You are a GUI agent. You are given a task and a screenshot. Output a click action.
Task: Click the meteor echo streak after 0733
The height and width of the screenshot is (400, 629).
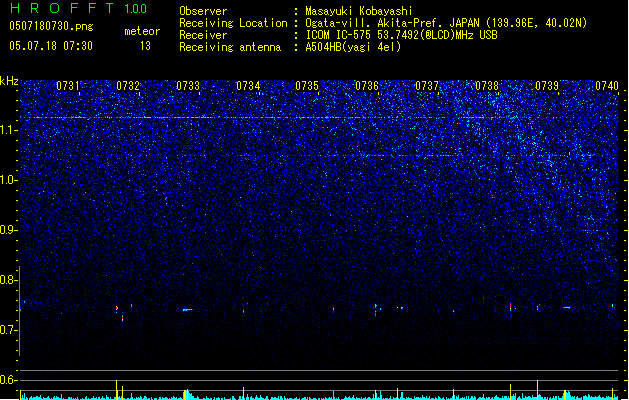pyautogui.click(x=188, y=310)
